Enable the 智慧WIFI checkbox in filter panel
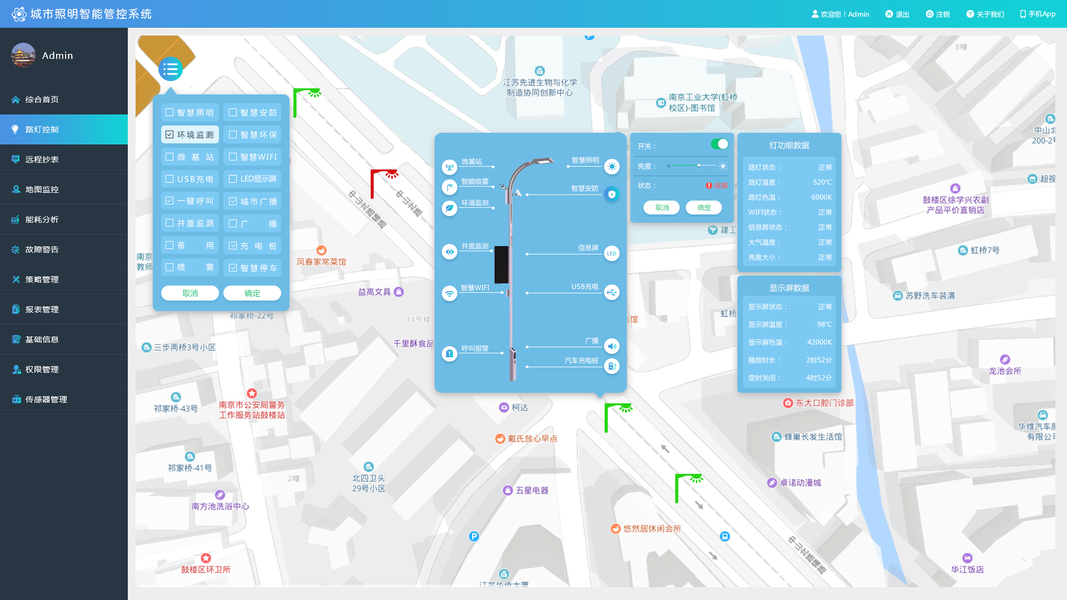This screenshot has width=1067, height=600. point(233,156)
